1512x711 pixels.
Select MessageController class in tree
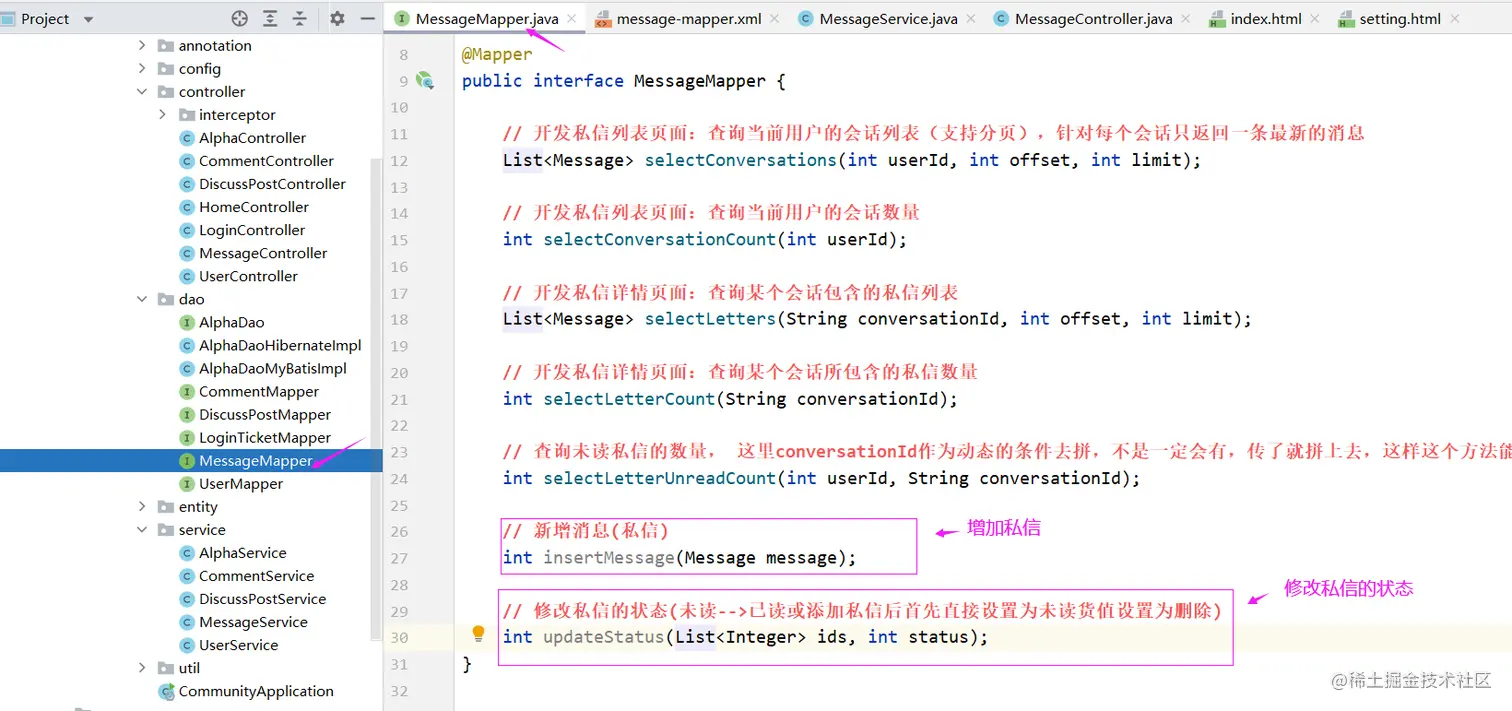263,253
